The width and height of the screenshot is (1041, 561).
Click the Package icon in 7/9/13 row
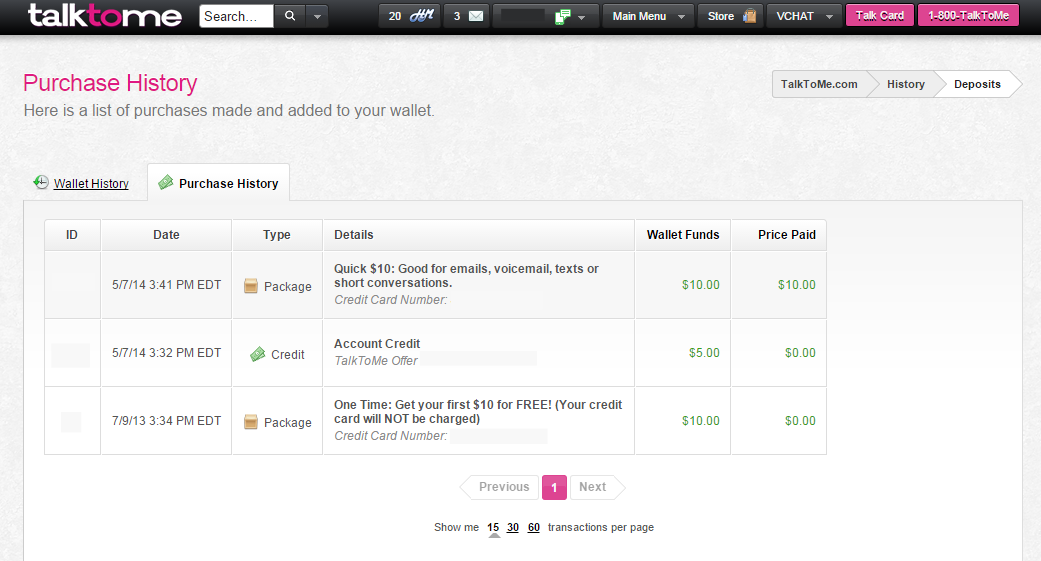tap(250, 422)
